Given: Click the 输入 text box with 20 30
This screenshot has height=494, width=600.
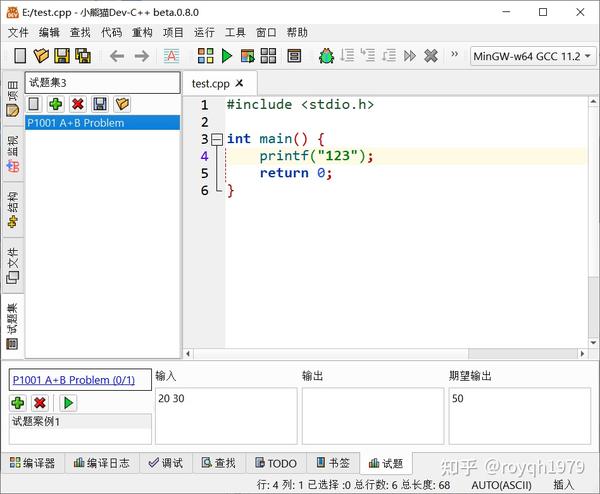Looking at the screenshot, I should [226, 416].
